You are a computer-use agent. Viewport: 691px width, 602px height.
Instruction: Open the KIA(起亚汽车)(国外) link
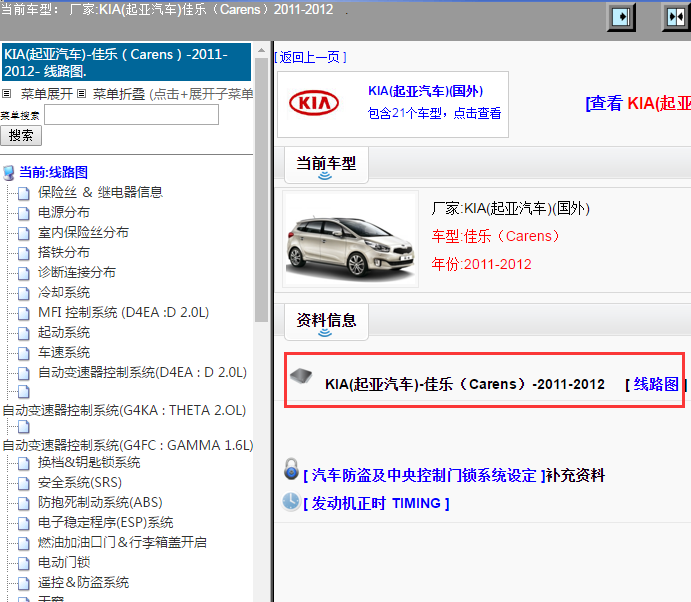tap(426, 91)
